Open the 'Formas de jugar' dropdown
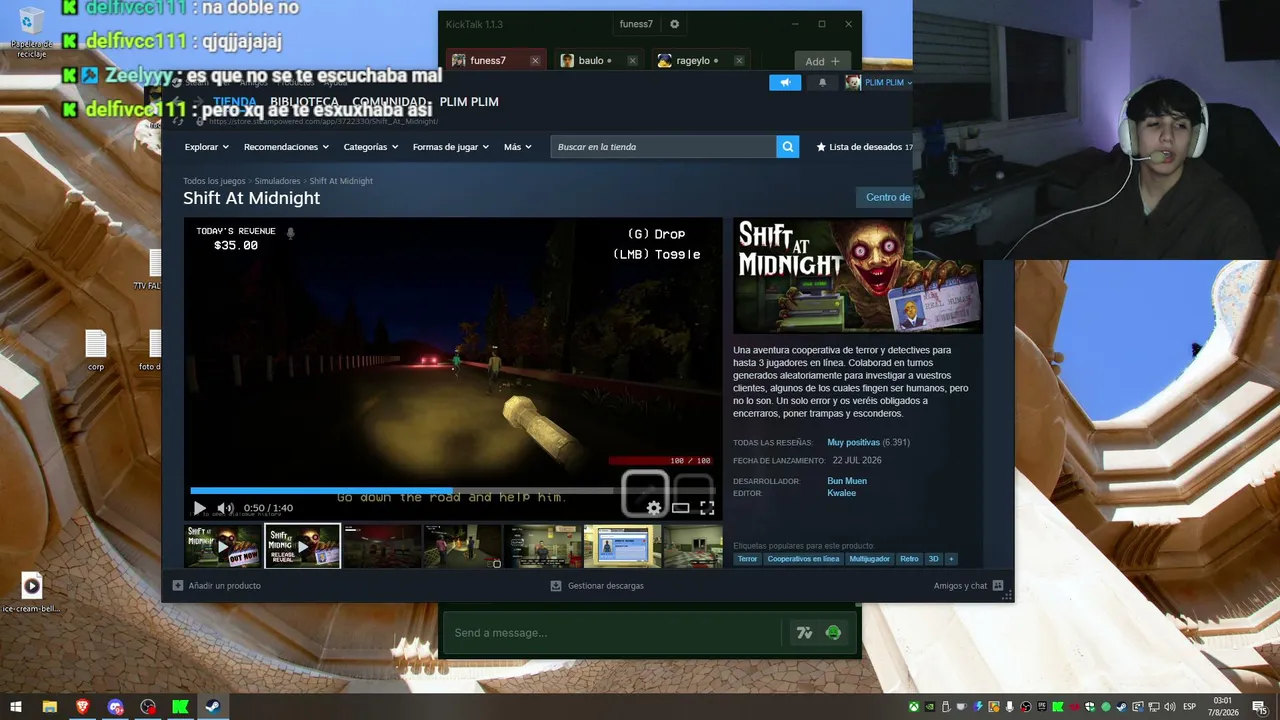The width and height of the screenshot is (1280, 720). [x=451, y=147]
